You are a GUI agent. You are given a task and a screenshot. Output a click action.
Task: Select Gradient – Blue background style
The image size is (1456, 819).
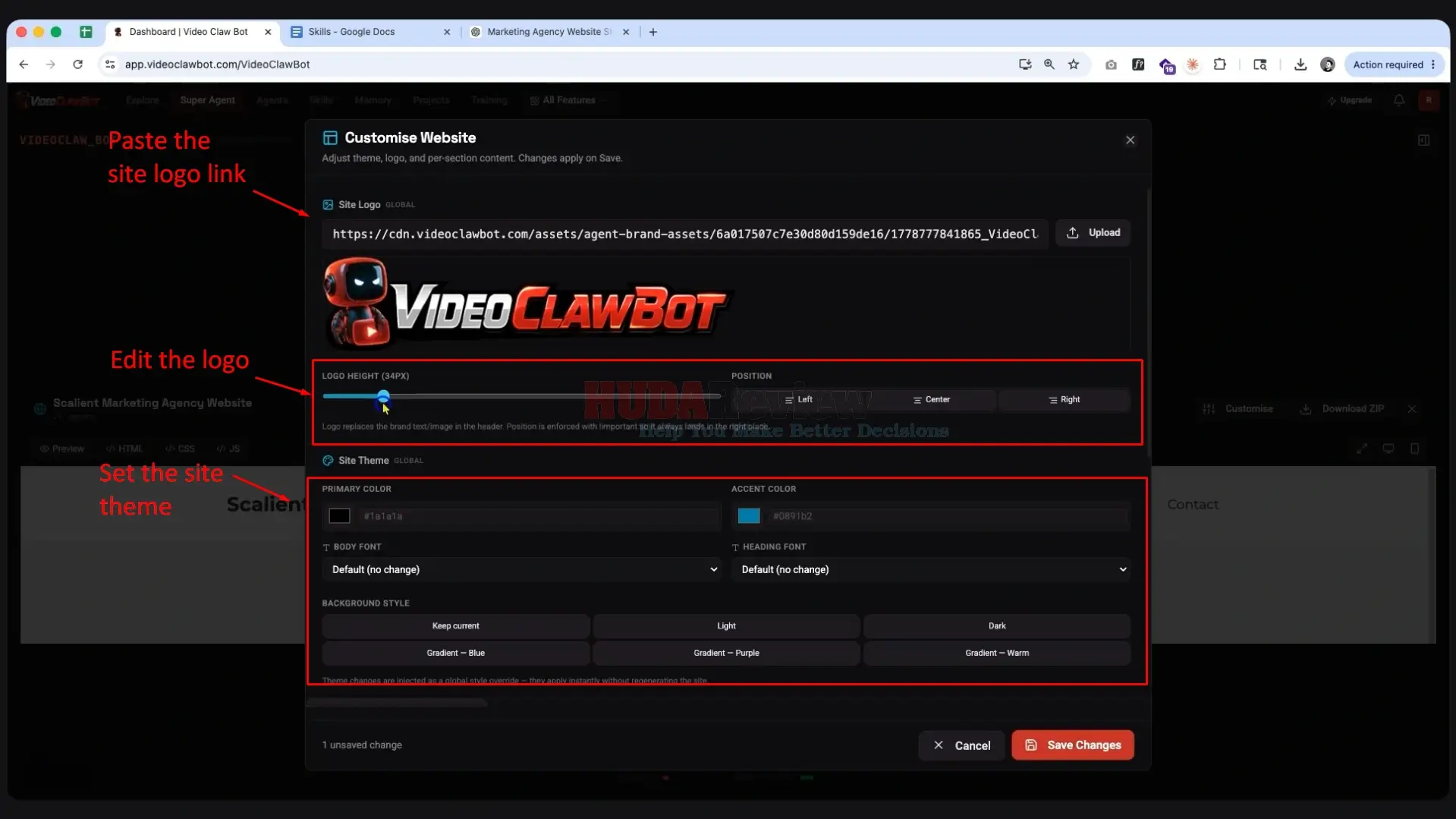[455, 653]
